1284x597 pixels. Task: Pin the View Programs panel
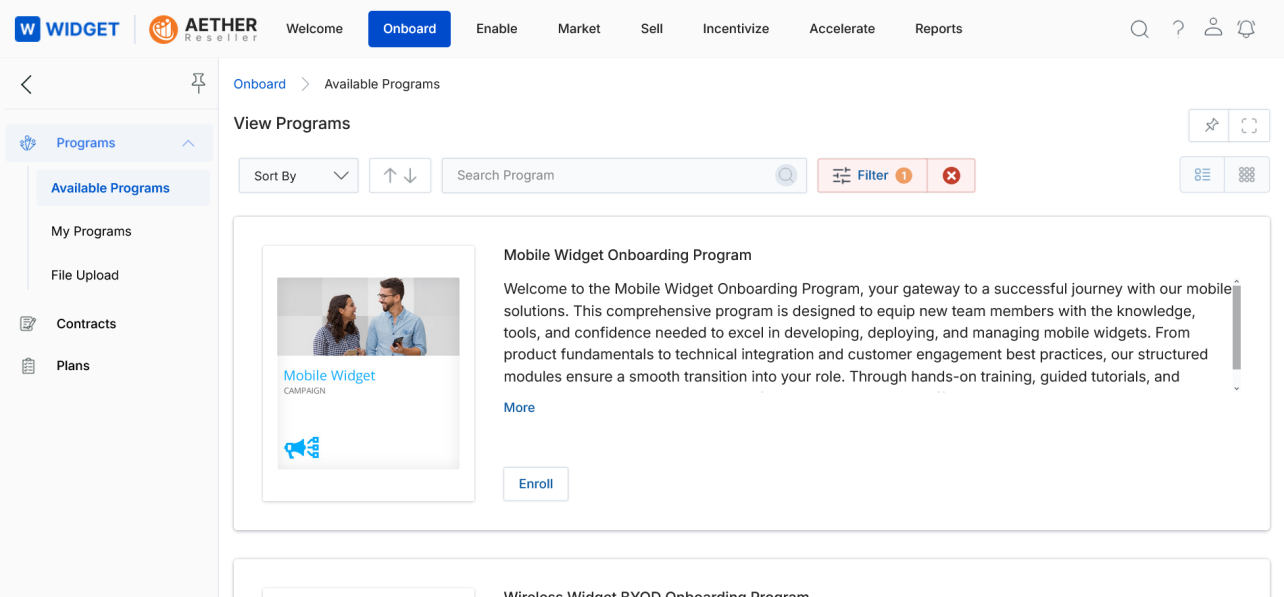[1211, 125]
